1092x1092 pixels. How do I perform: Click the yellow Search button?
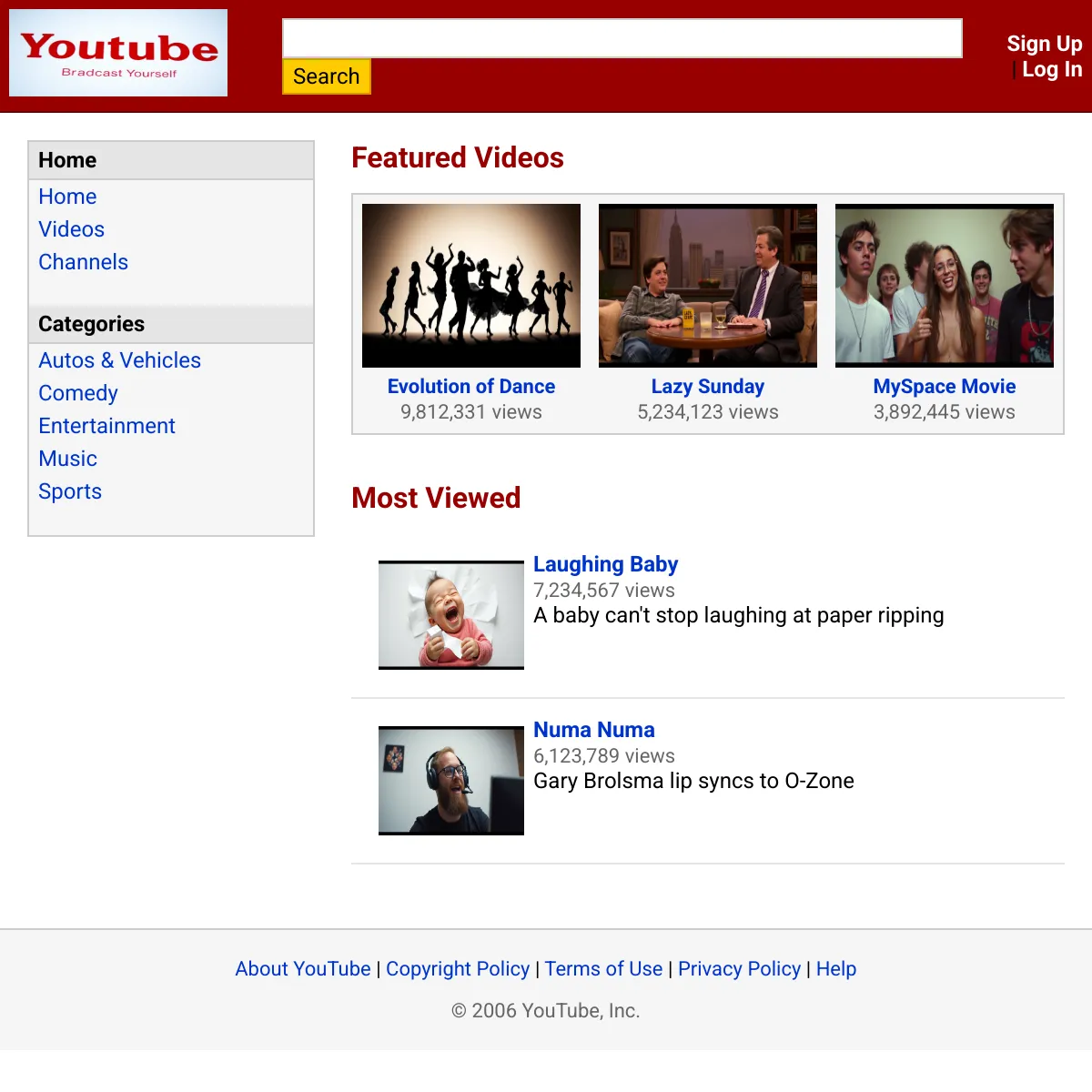point(327,76)
